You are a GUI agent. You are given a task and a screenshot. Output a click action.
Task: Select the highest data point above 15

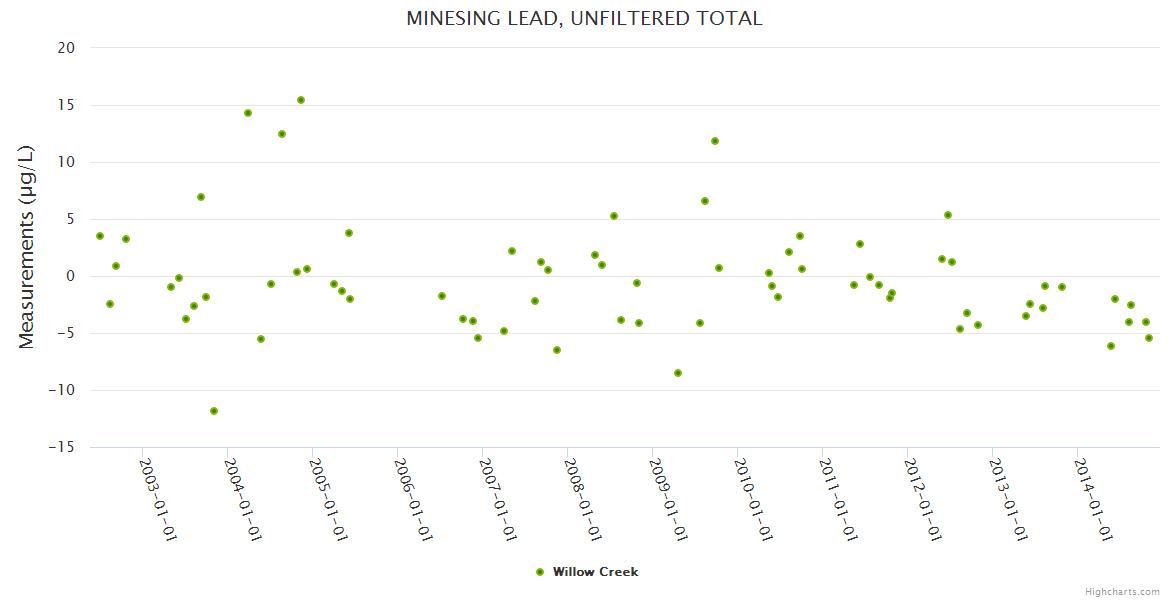(301, 100)
